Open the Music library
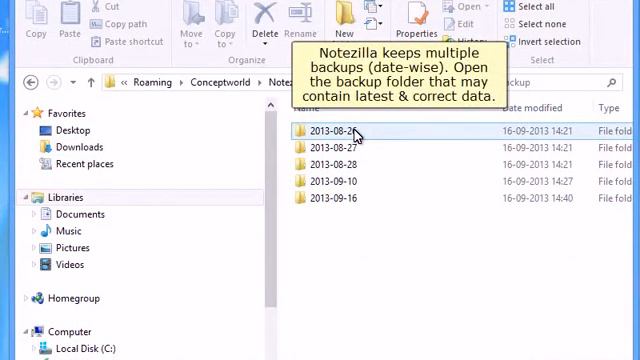Viewport: 640px width, 360px height. pyautogui.click(x=69, y=231)
